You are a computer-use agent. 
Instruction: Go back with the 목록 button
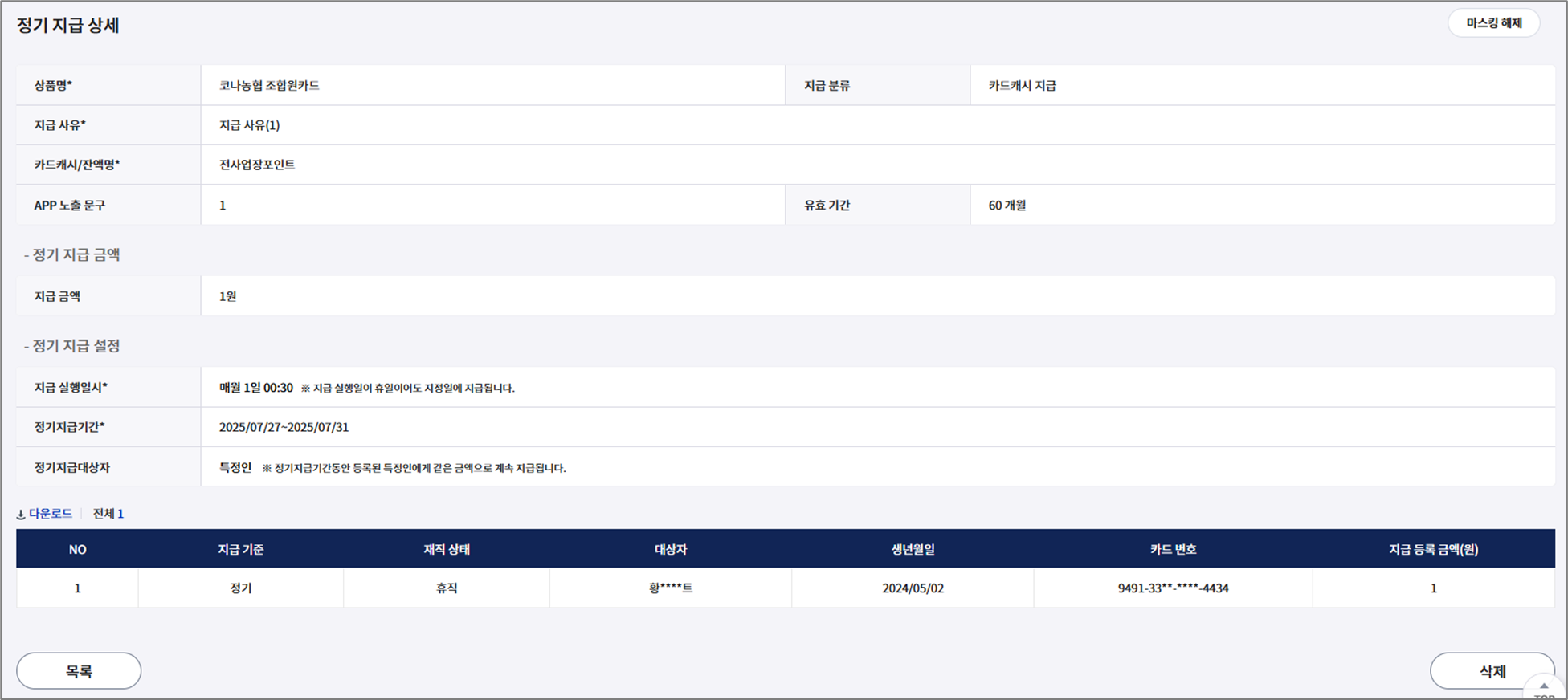point(79,671)
